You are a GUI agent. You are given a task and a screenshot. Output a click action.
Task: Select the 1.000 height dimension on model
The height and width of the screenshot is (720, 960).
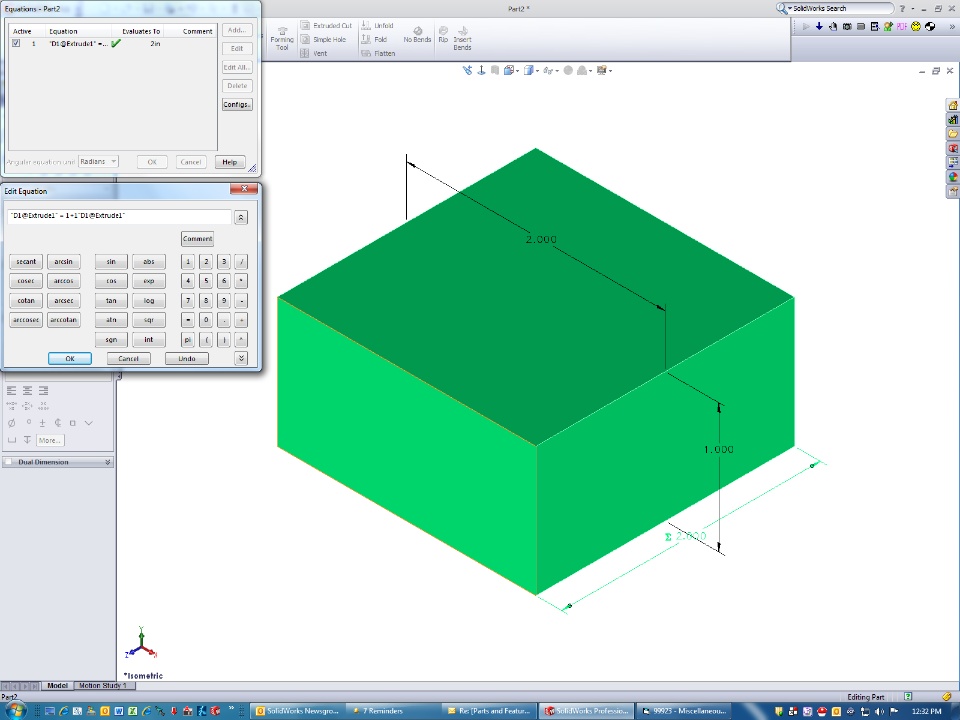click(718, 449)
